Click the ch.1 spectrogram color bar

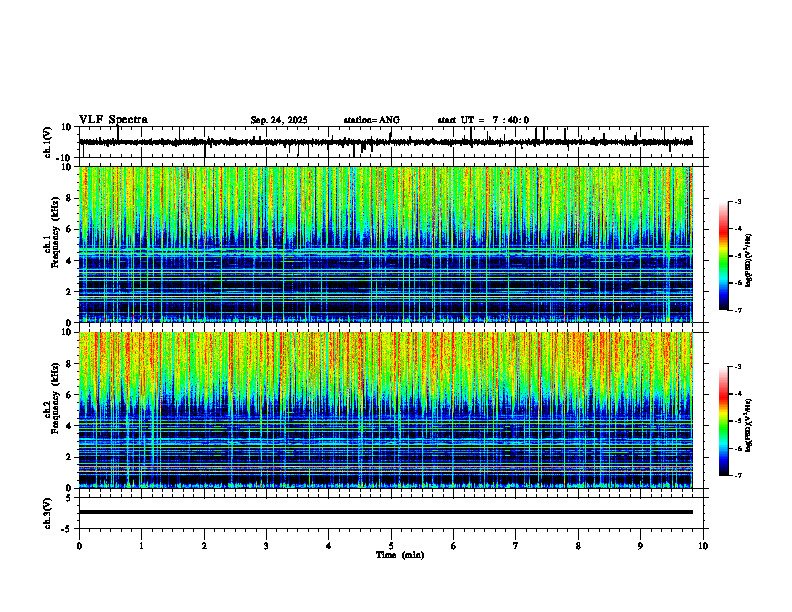(x=723, y=256)
